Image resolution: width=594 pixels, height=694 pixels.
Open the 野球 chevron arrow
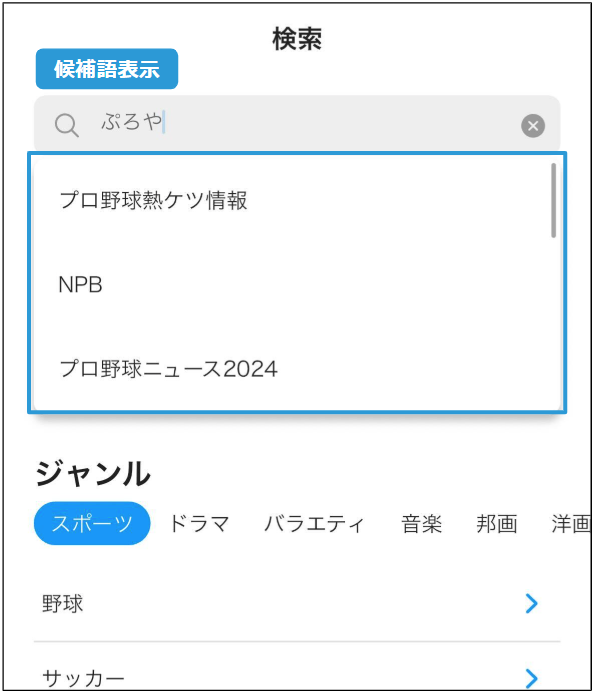(x=532, y=603)
